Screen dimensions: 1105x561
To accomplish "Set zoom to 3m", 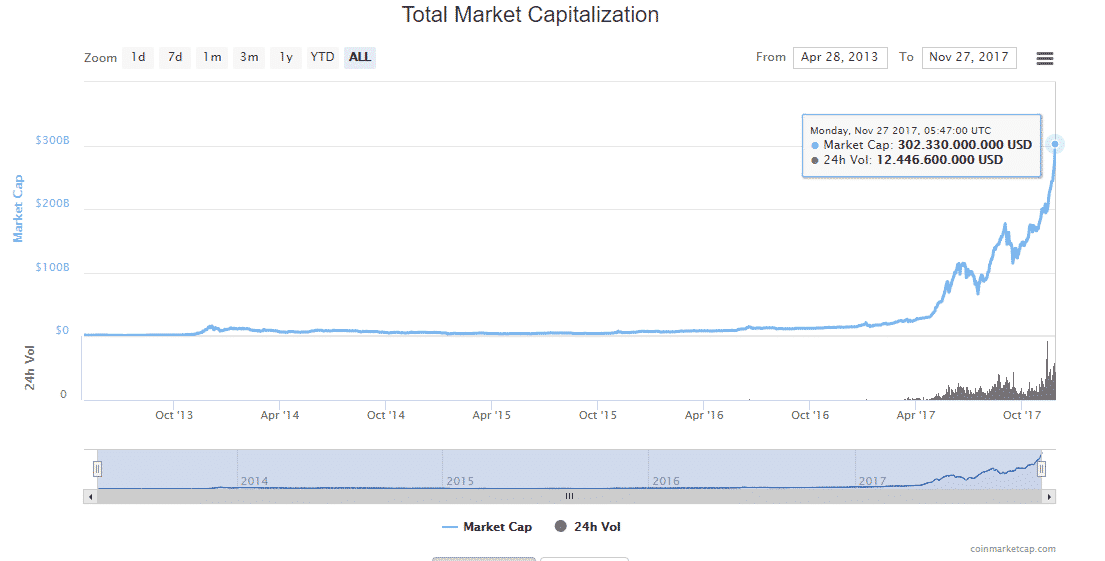I will (x=249, y=57).
